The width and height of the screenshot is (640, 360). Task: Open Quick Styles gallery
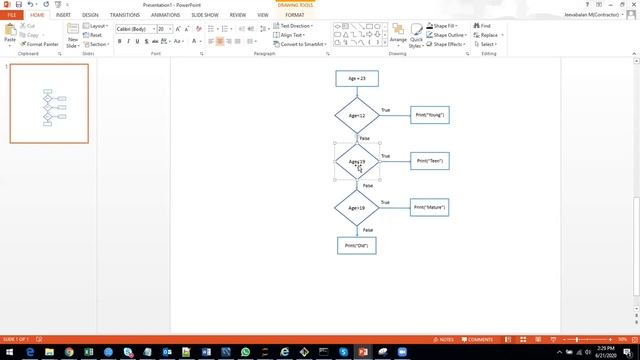point(416,36)
